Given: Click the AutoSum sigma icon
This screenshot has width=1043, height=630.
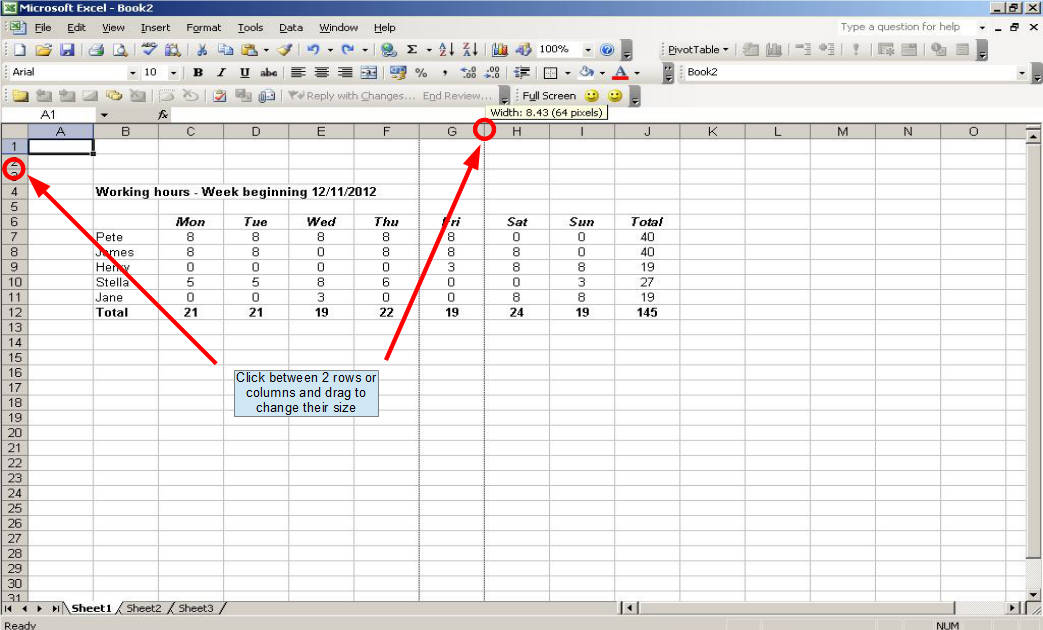Looking at the screenshot, I should 411,49.
